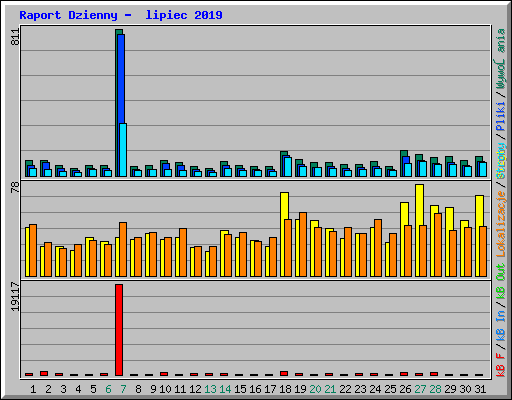Click day 18 on the x-axis

point(285,389)
